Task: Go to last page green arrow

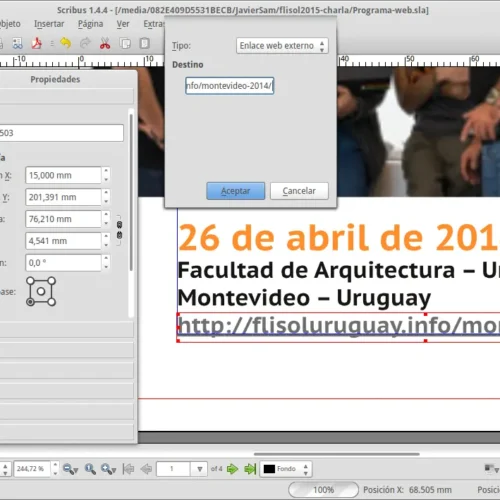Action: [250, 469]
